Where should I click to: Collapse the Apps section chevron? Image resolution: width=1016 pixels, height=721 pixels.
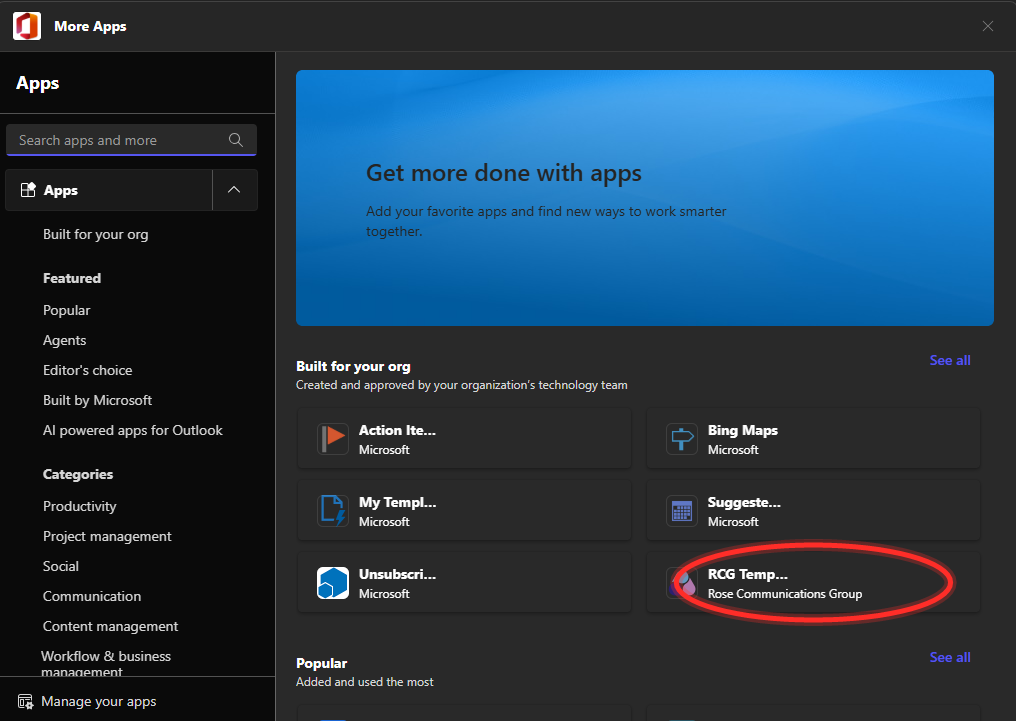click(235, 190)
